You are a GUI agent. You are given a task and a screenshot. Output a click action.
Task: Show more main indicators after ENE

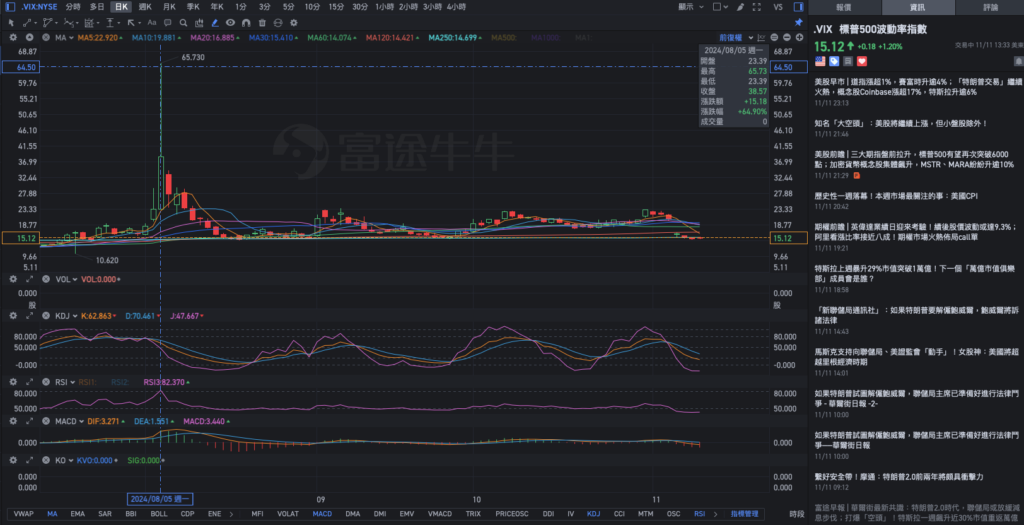pyautogui.click(x=231, y=514)
